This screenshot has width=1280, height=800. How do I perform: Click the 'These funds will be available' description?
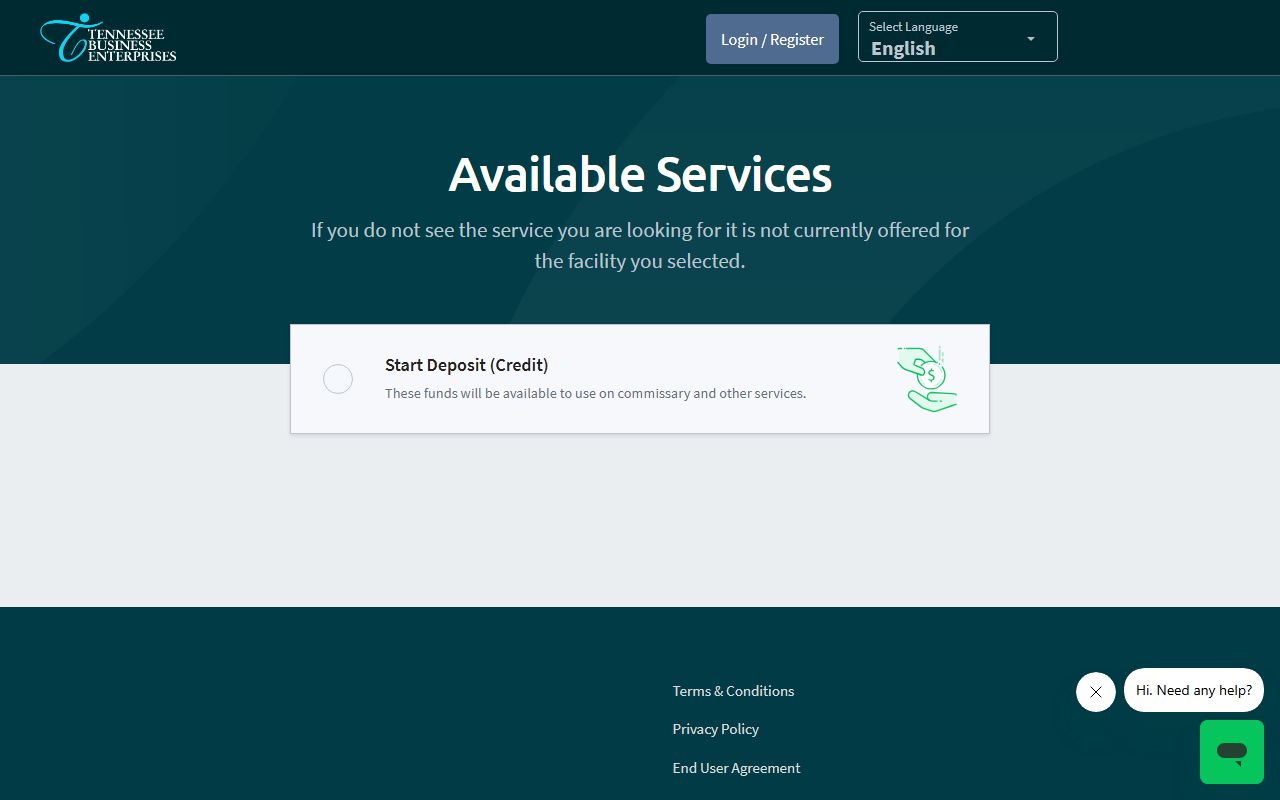click(x=595, y=393)
